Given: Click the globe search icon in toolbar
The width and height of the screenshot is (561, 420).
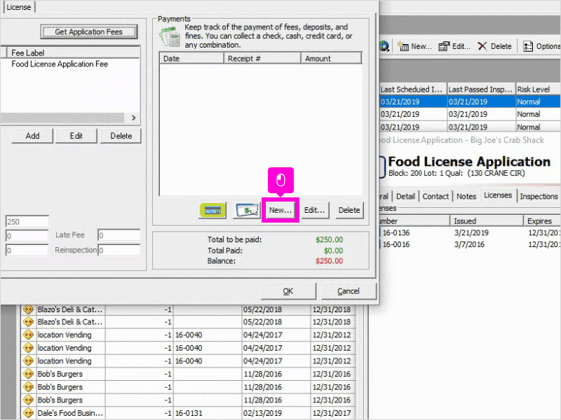Looking at the screenshot, I should [x=384, y=46].
